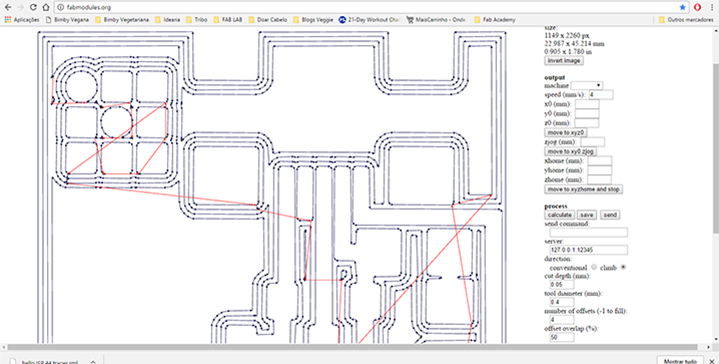Open the machine dropdown
Screen dimensions: 719x364
coord(586,86)
